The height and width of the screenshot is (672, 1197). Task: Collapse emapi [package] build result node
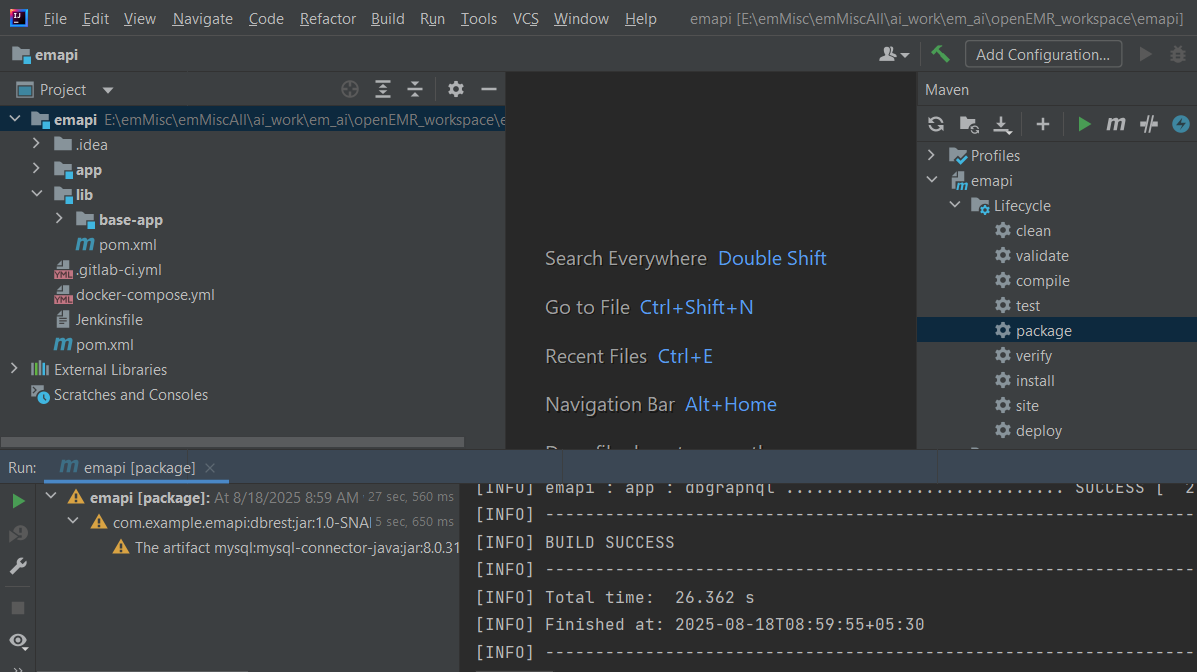point(51,496)
